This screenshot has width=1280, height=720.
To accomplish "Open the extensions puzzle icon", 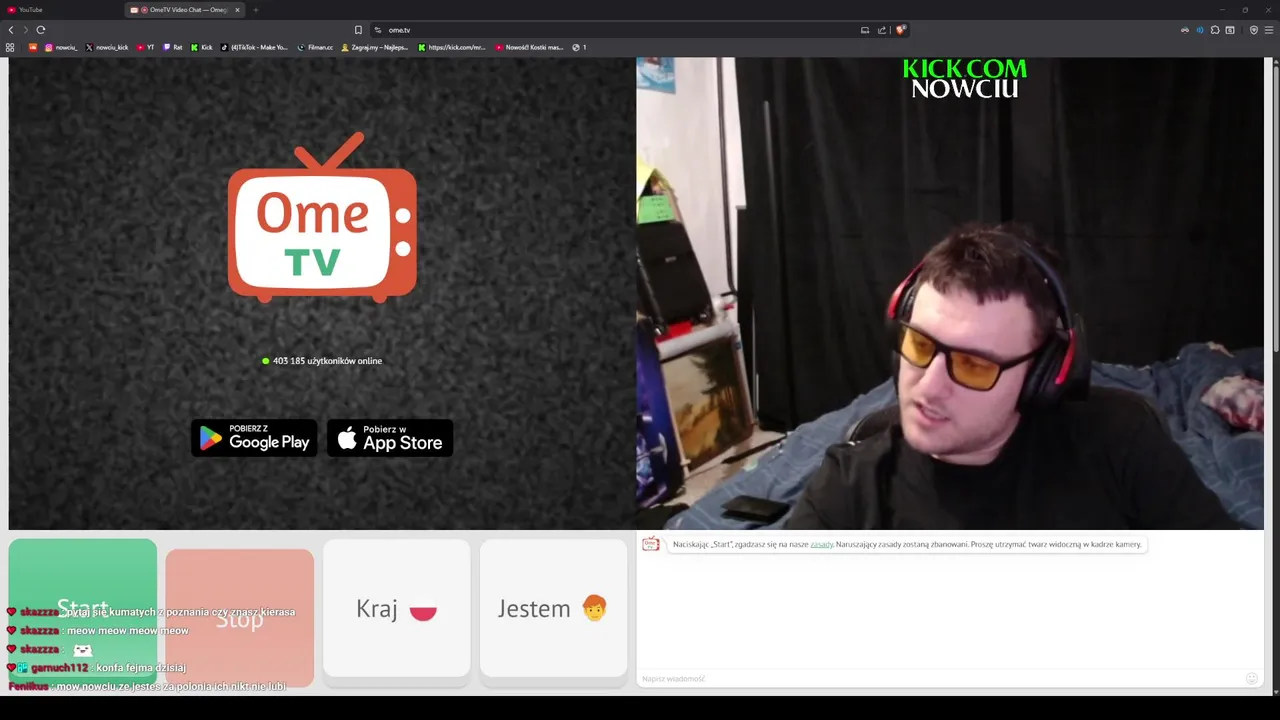I will click(1215, 30).
